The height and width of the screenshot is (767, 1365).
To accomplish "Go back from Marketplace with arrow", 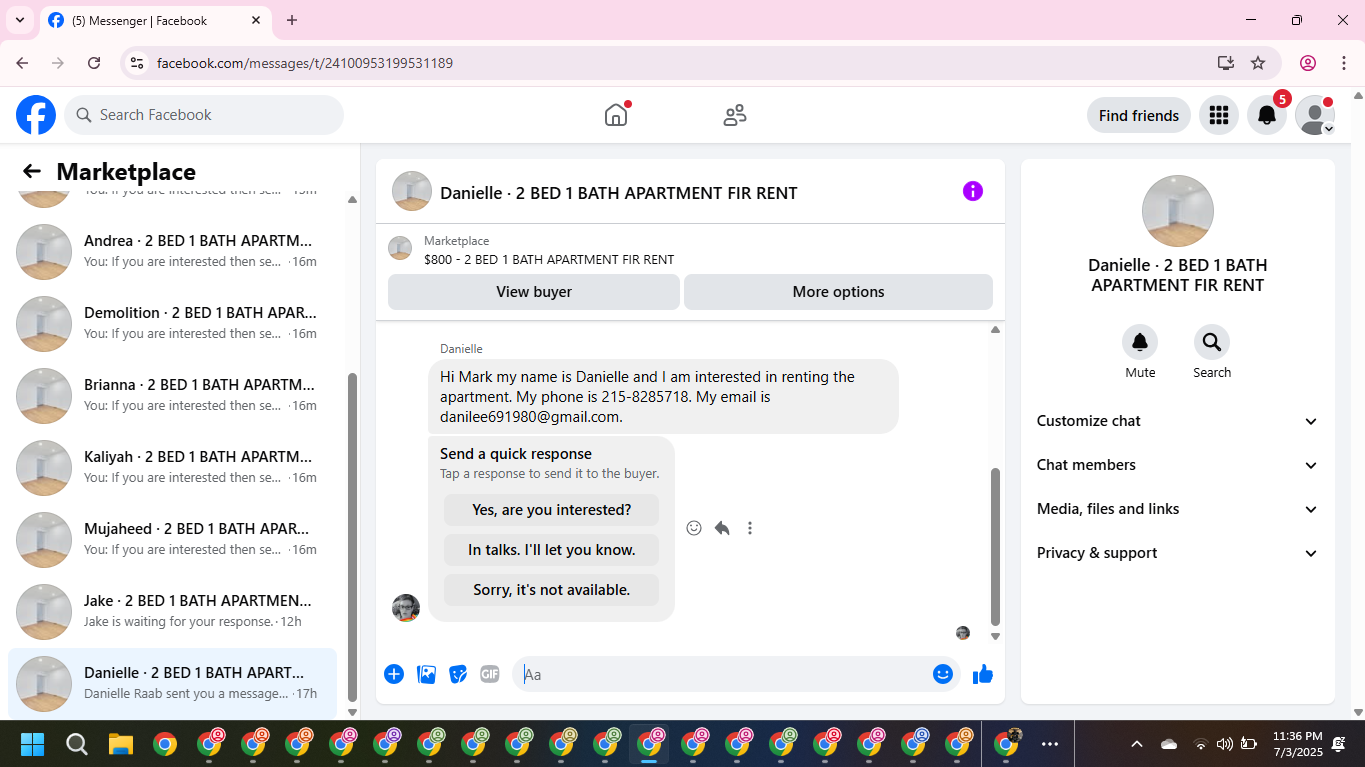I will click(32, 171).
